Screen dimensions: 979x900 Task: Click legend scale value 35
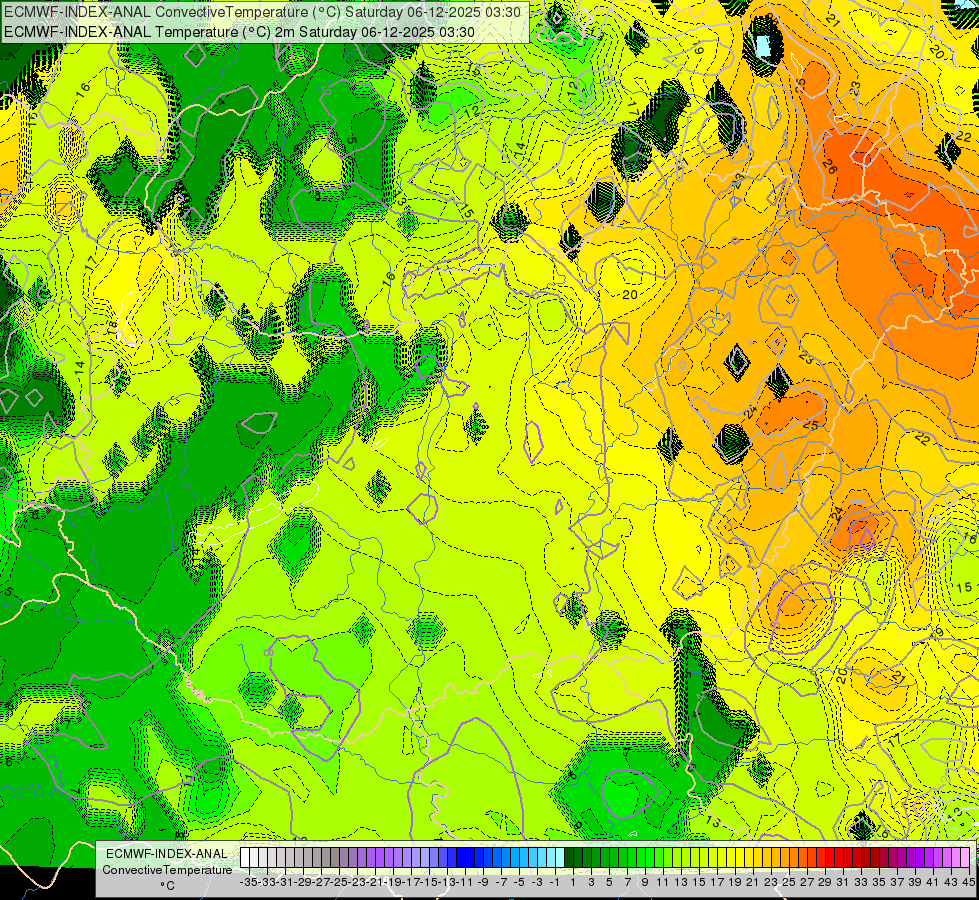point(879,882)
